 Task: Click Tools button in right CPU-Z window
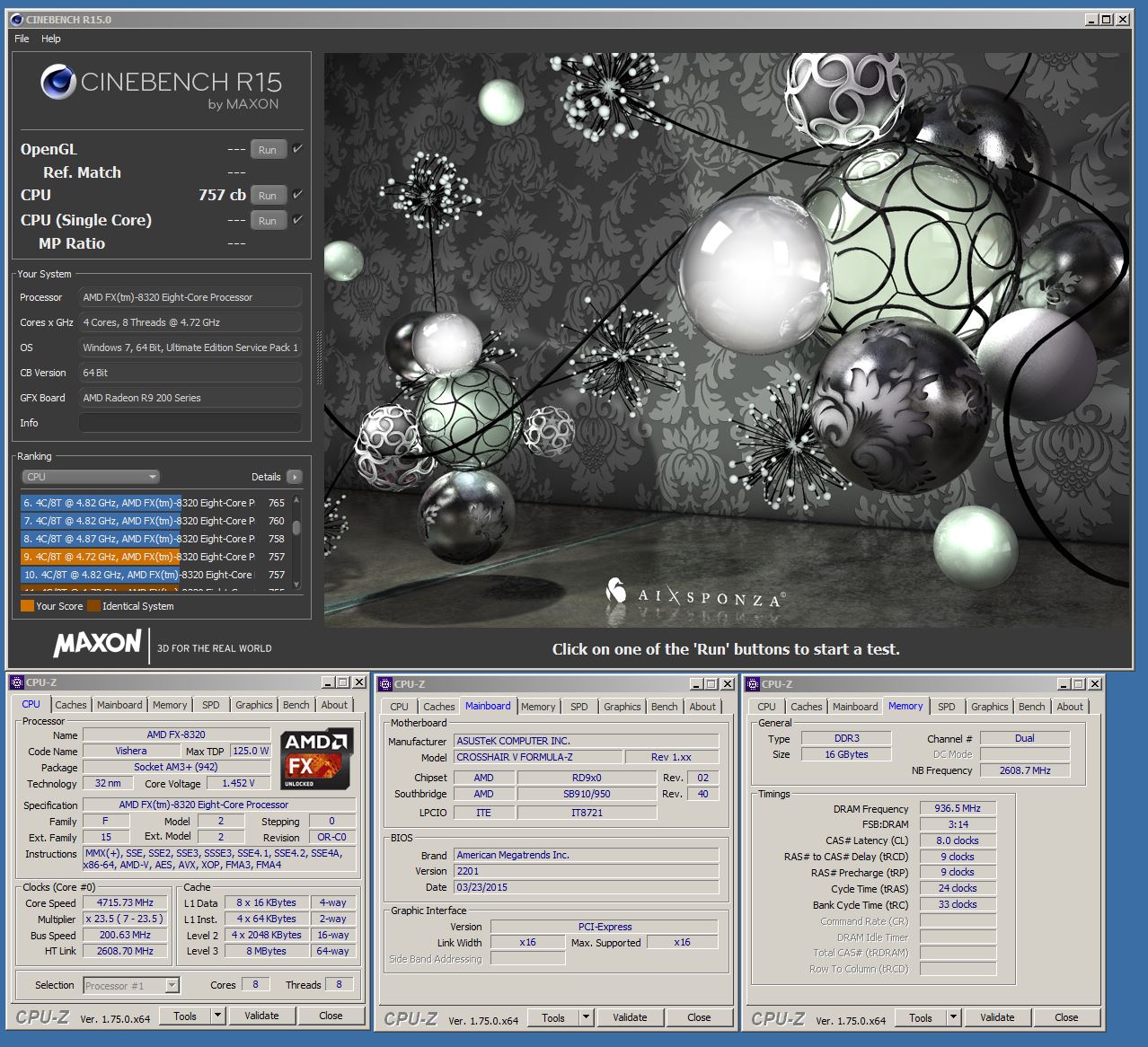pos(921,1017)
